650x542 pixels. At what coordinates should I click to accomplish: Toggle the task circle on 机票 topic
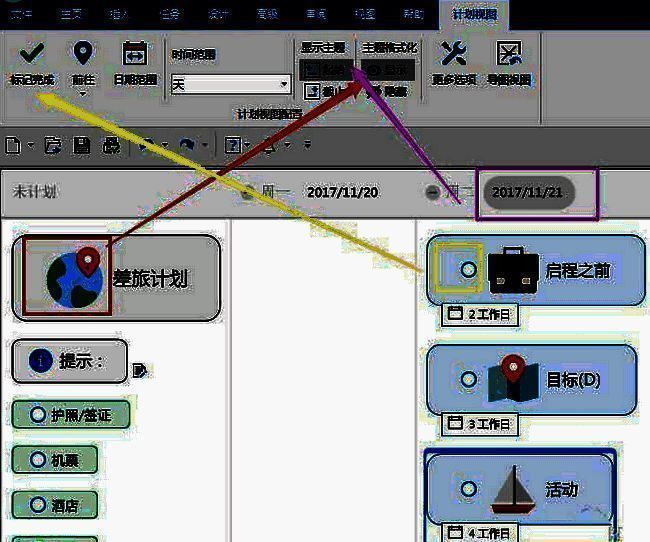pyautogui.click(x=38, y=459)
